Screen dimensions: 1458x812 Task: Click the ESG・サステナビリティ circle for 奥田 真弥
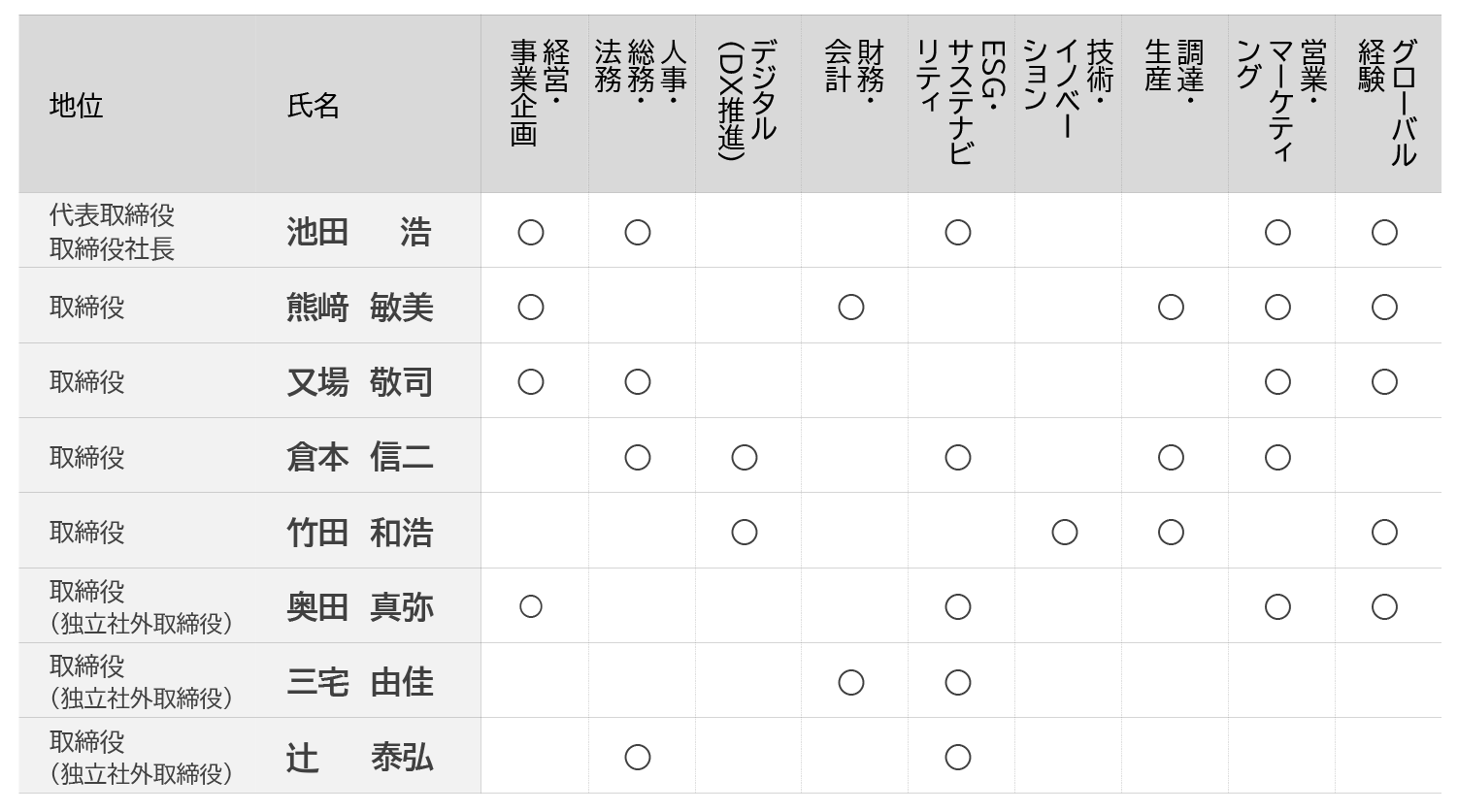point(958,606)
